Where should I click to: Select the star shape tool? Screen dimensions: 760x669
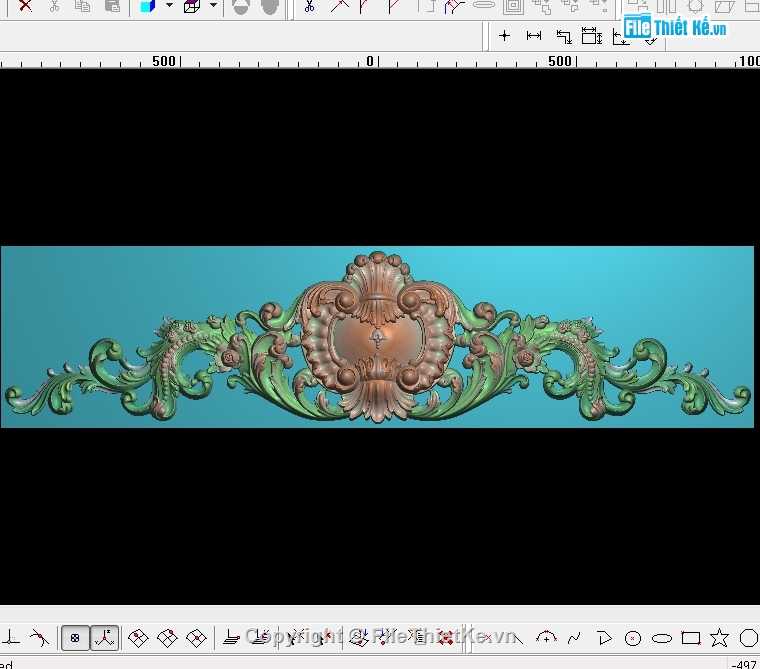[719, 638]
